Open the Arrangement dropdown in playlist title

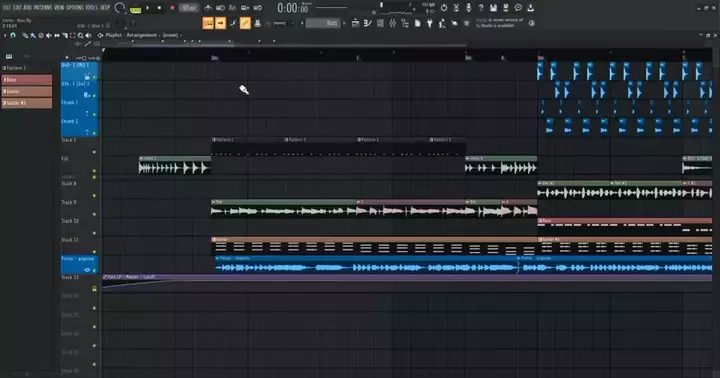pyautogui.click(x=142, y=35)
